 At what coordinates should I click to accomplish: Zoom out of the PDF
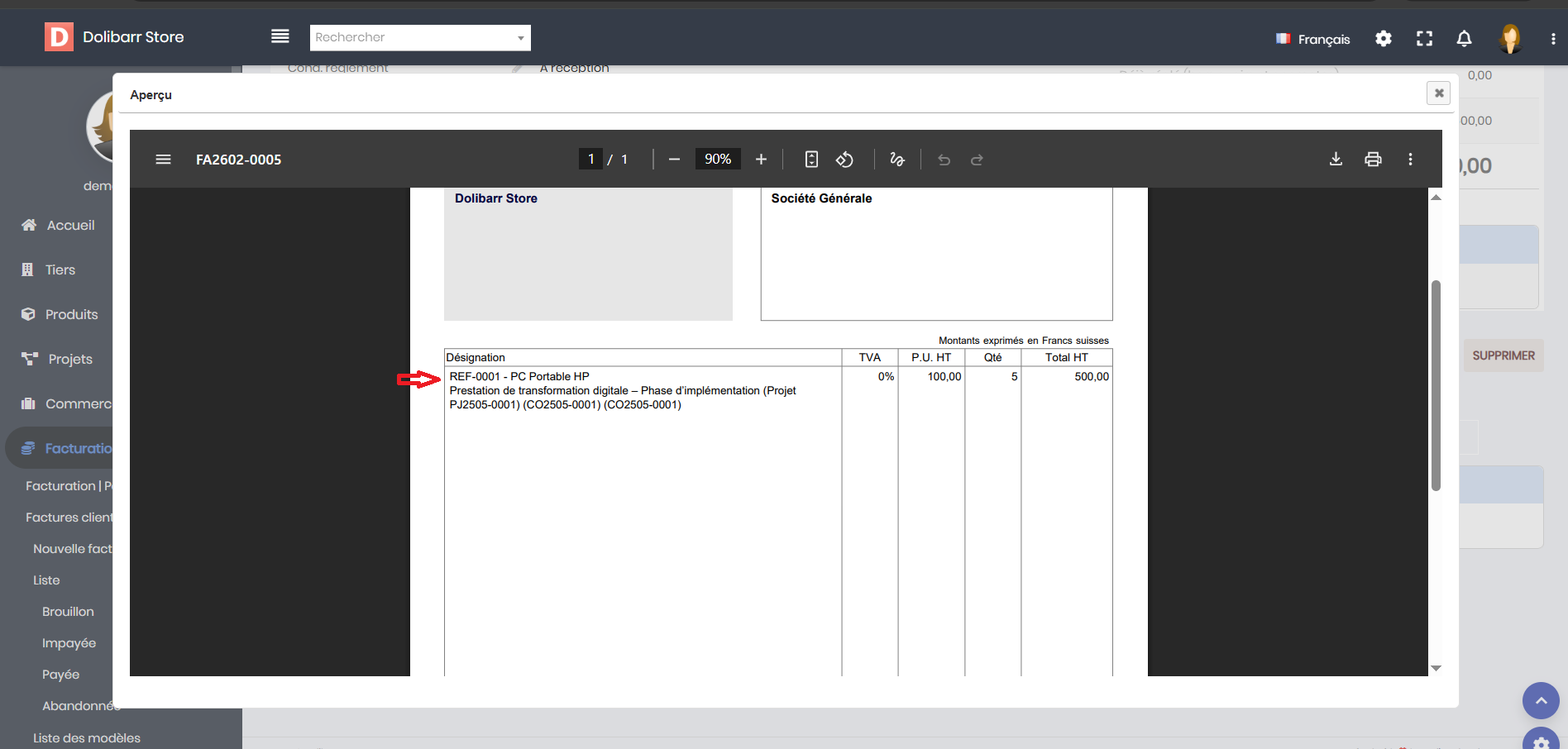[x=674, y=160]
